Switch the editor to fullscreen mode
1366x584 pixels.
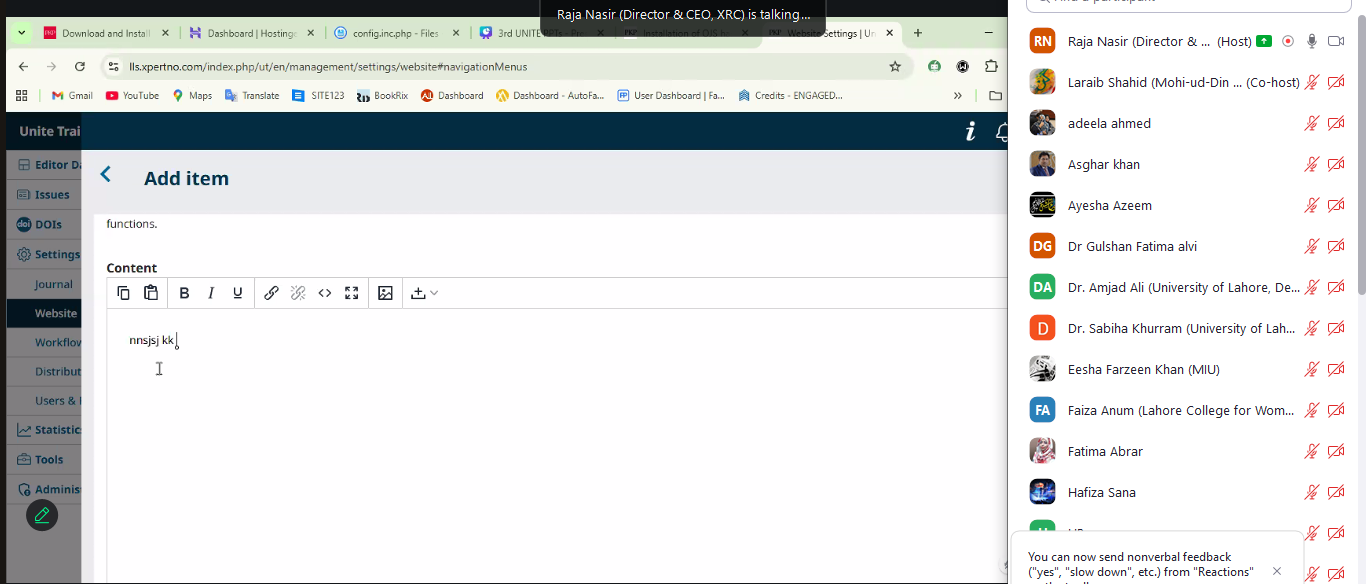click(x=352, y=293)
